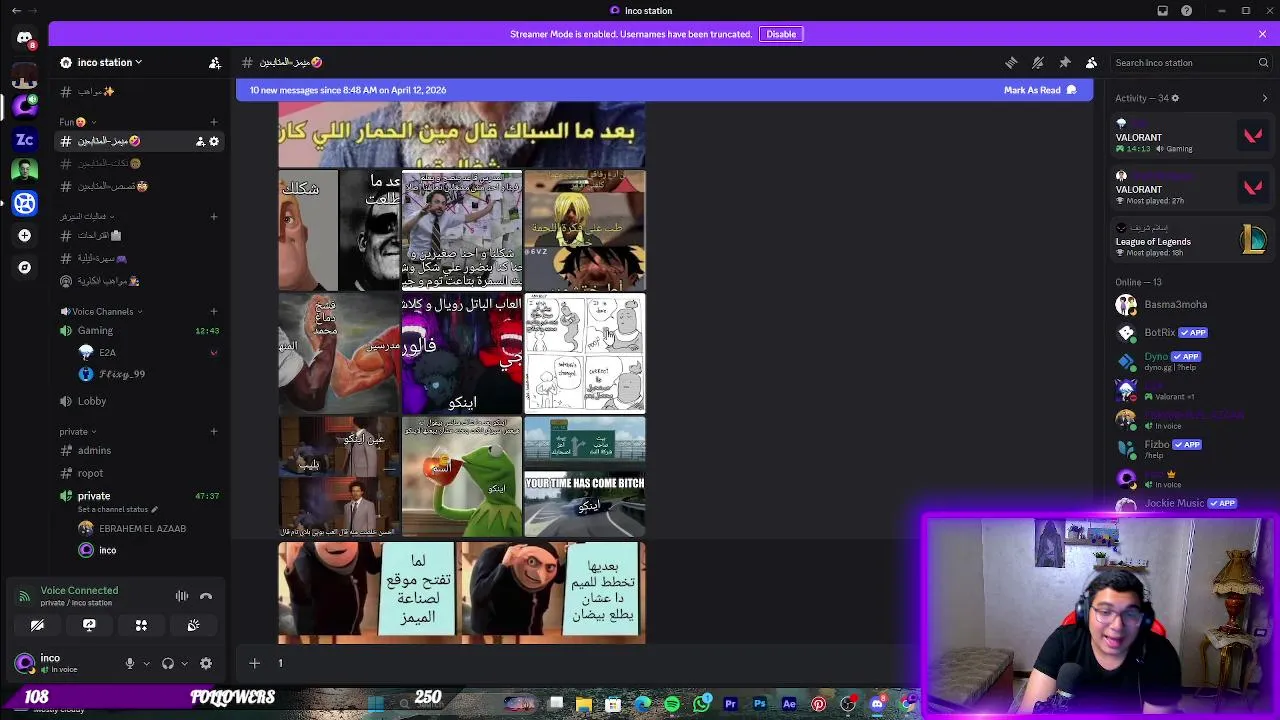Image resolution: width=1280 pixels, height=720 pixels.
Task: Add a channel to Voice Channels
Action: (213, 311)
